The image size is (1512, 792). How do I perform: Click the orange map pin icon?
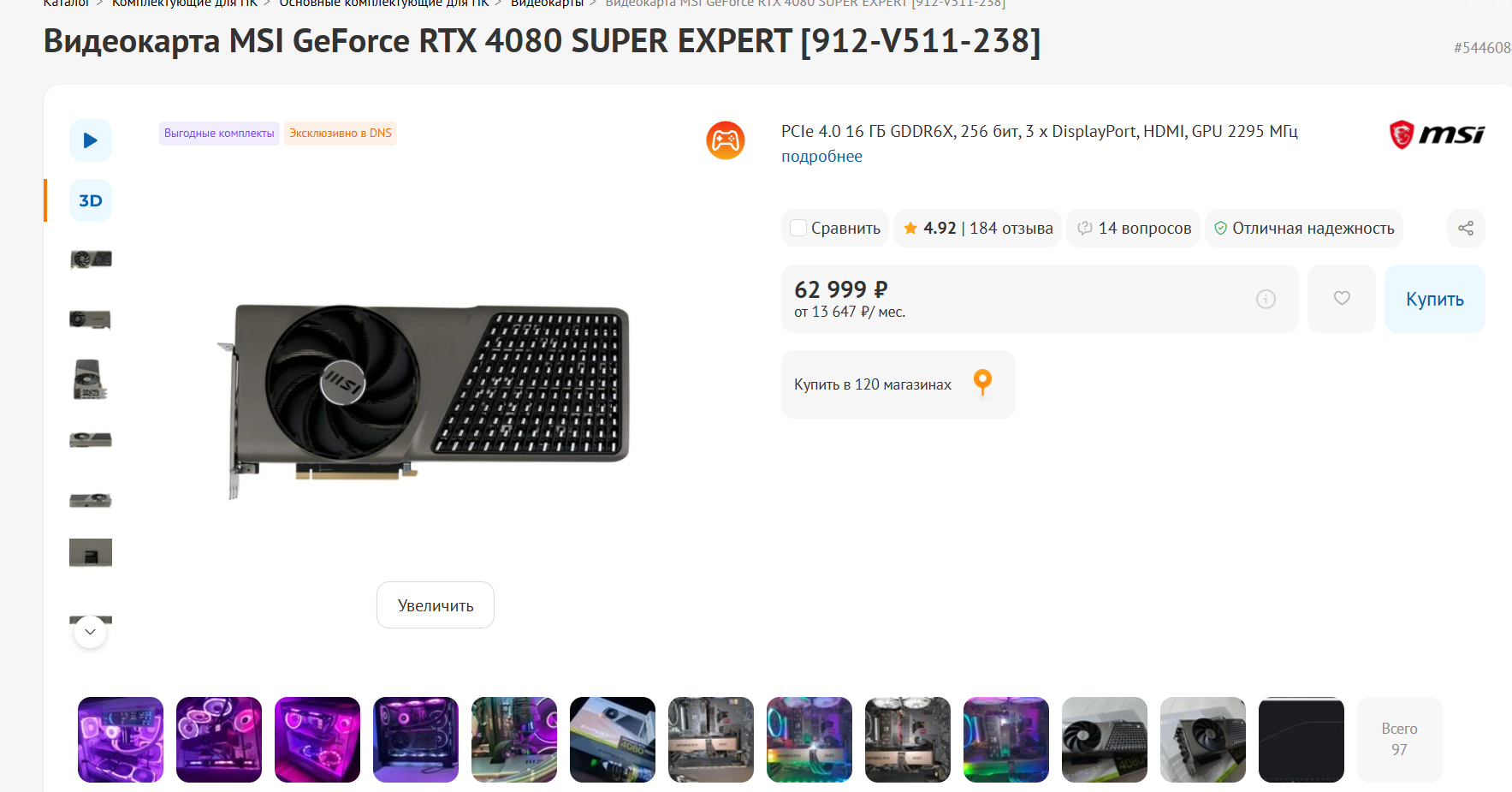click(983, 383)
